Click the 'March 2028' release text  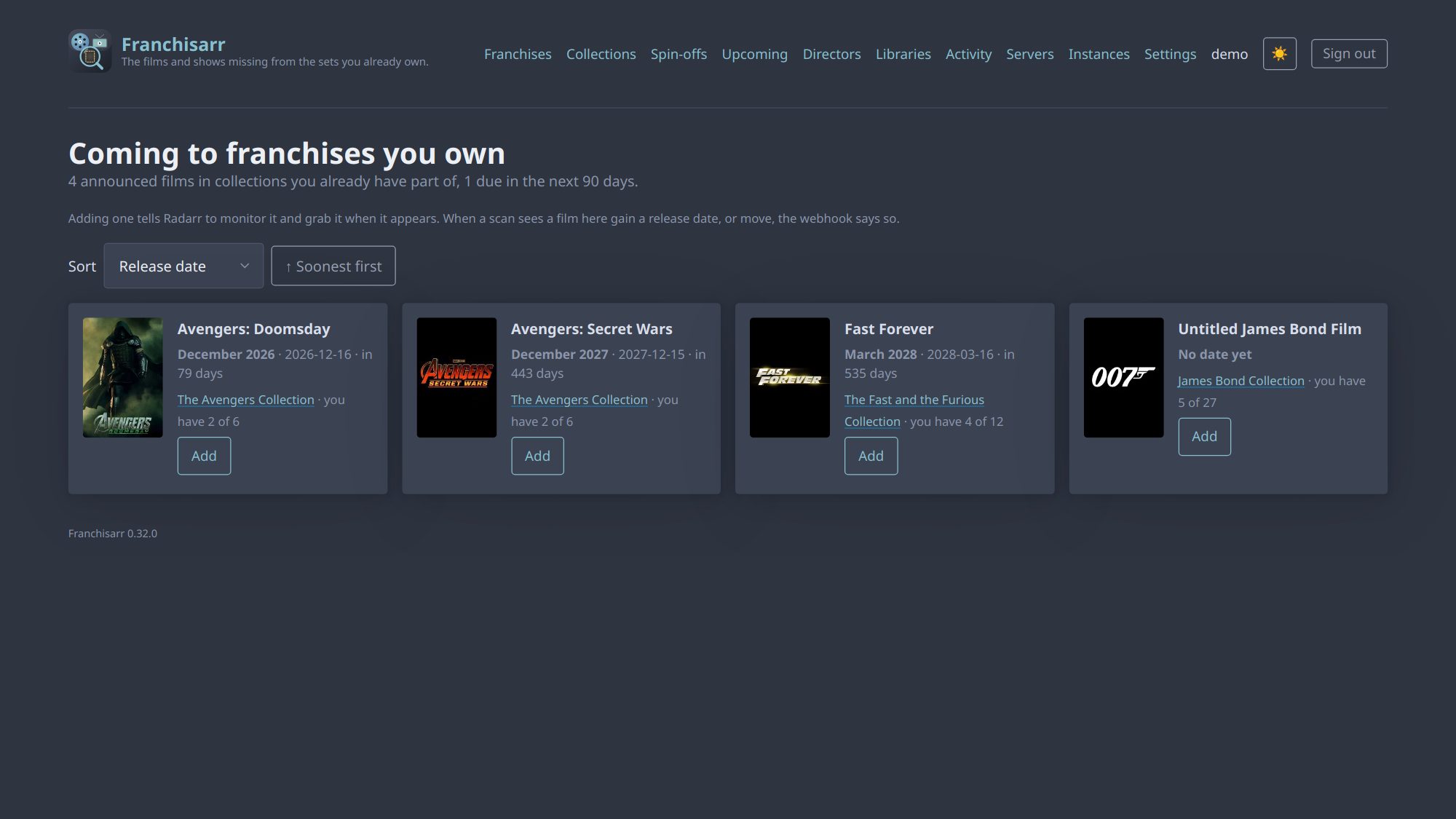coord(881,355)
